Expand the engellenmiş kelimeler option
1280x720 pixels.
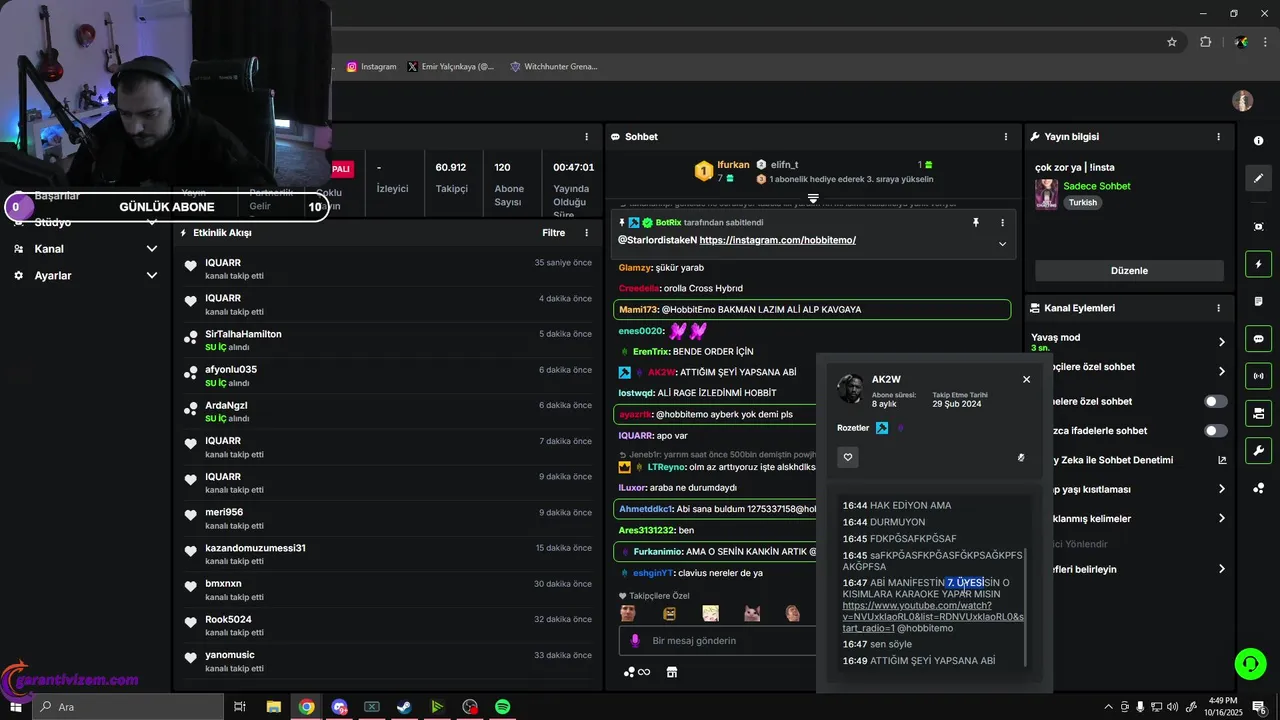pos(1221,519)
